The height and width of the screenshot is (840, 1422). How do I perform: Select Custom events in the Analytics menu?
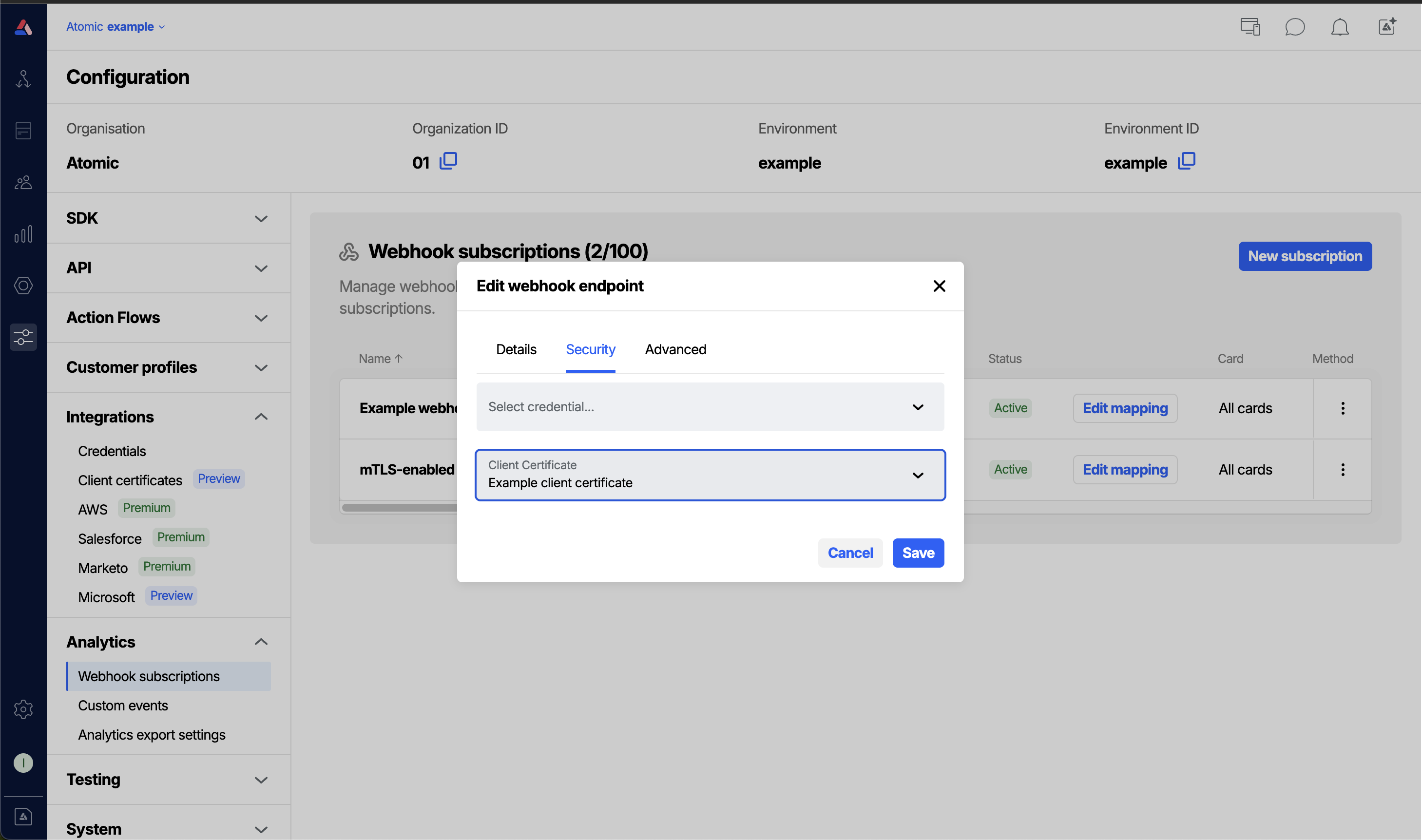[123, 706]
